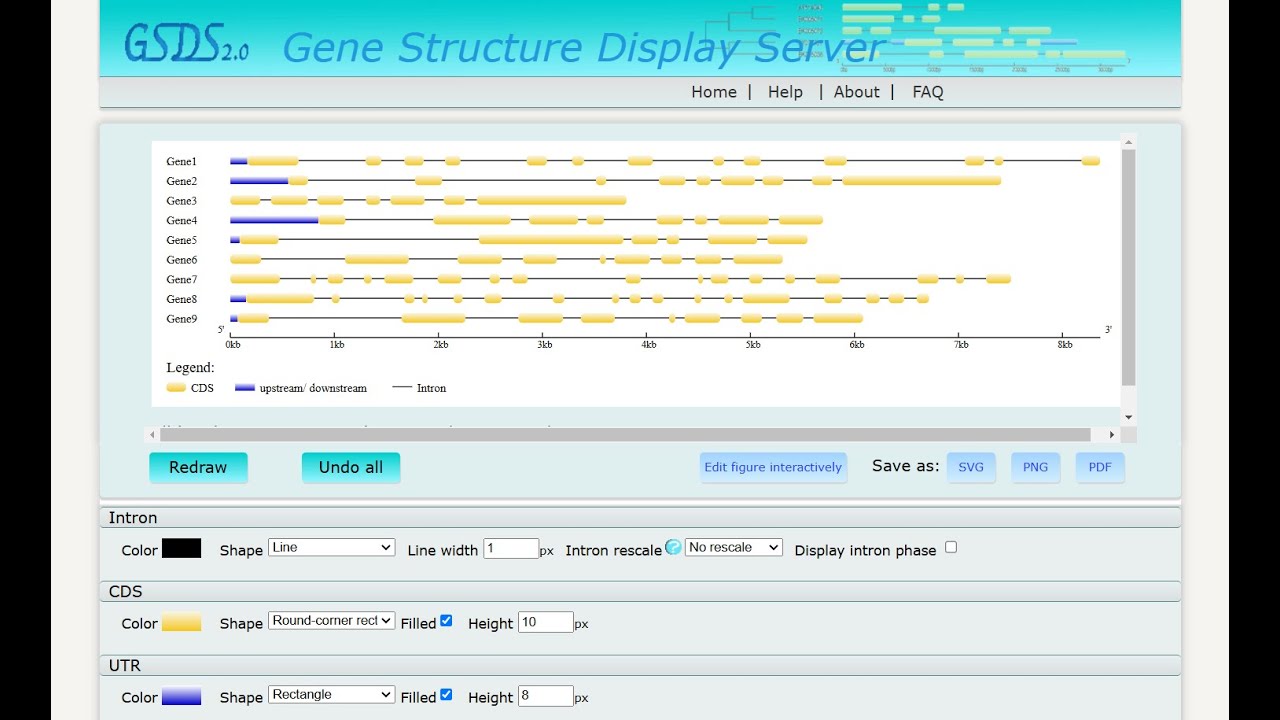The width and height of the screenshot is (1280, 720).
Task: Click the GSDS 2.0 logo
Action: [x=186, y=43]
